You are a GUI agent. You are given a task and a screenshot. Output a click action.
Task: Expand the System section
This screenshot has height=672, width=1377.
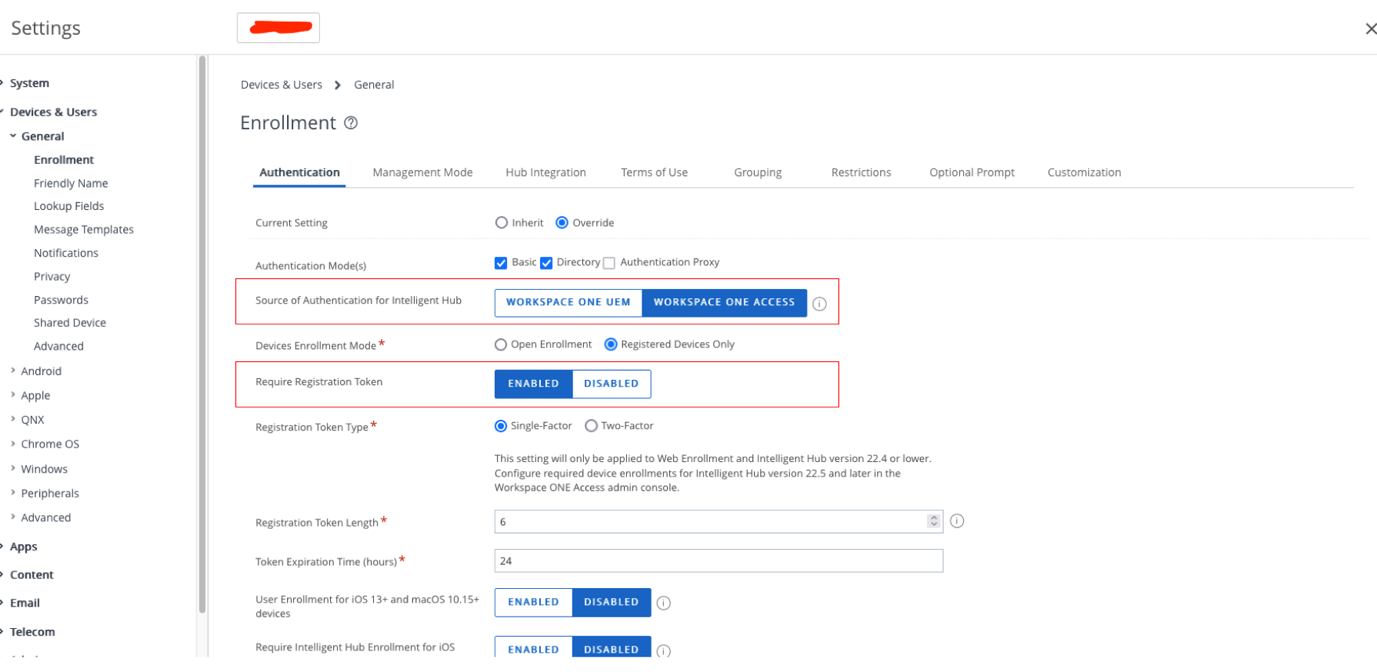(3, 83)
